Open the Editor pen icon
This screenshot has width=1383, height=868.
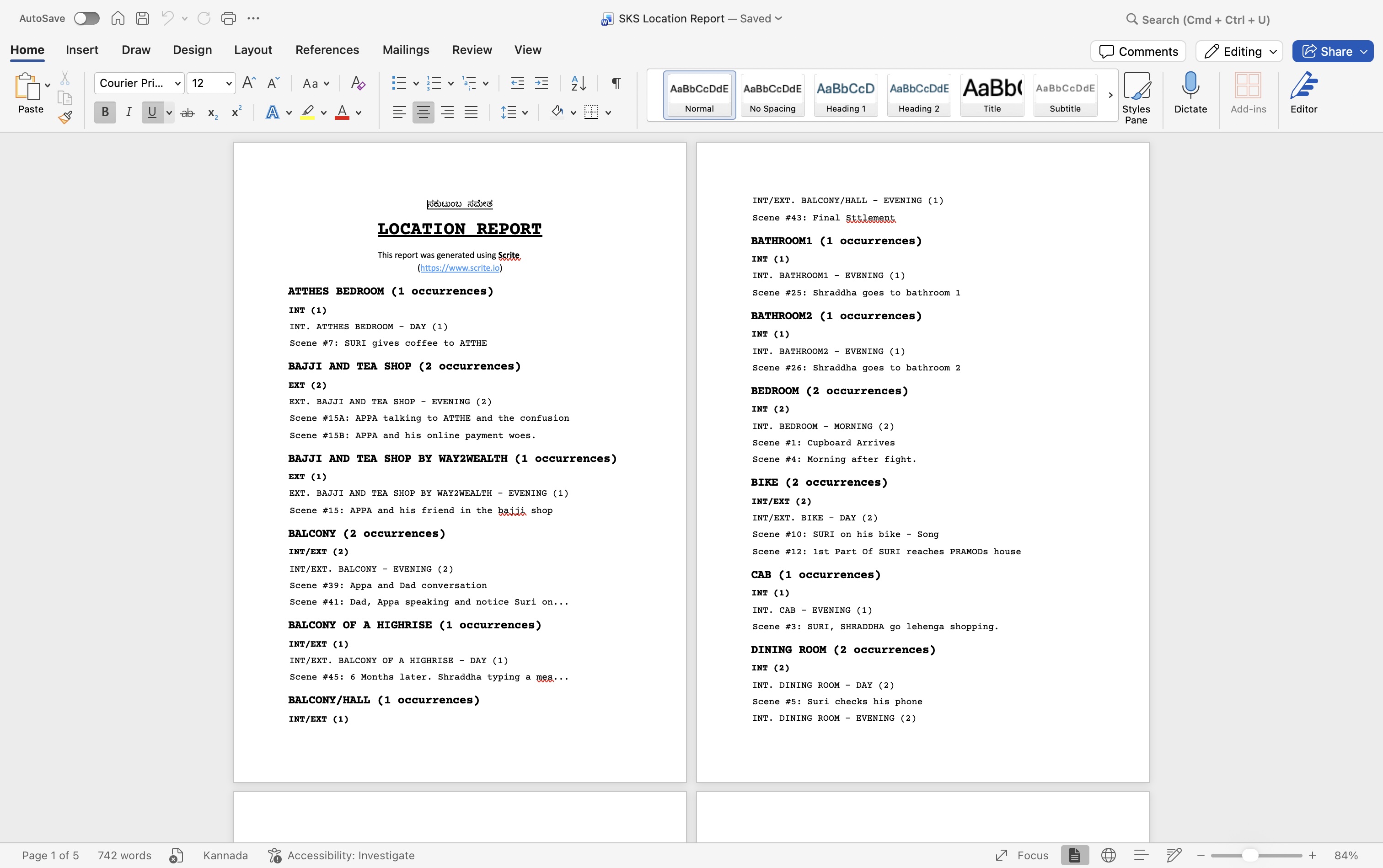tap(1303, 92)
